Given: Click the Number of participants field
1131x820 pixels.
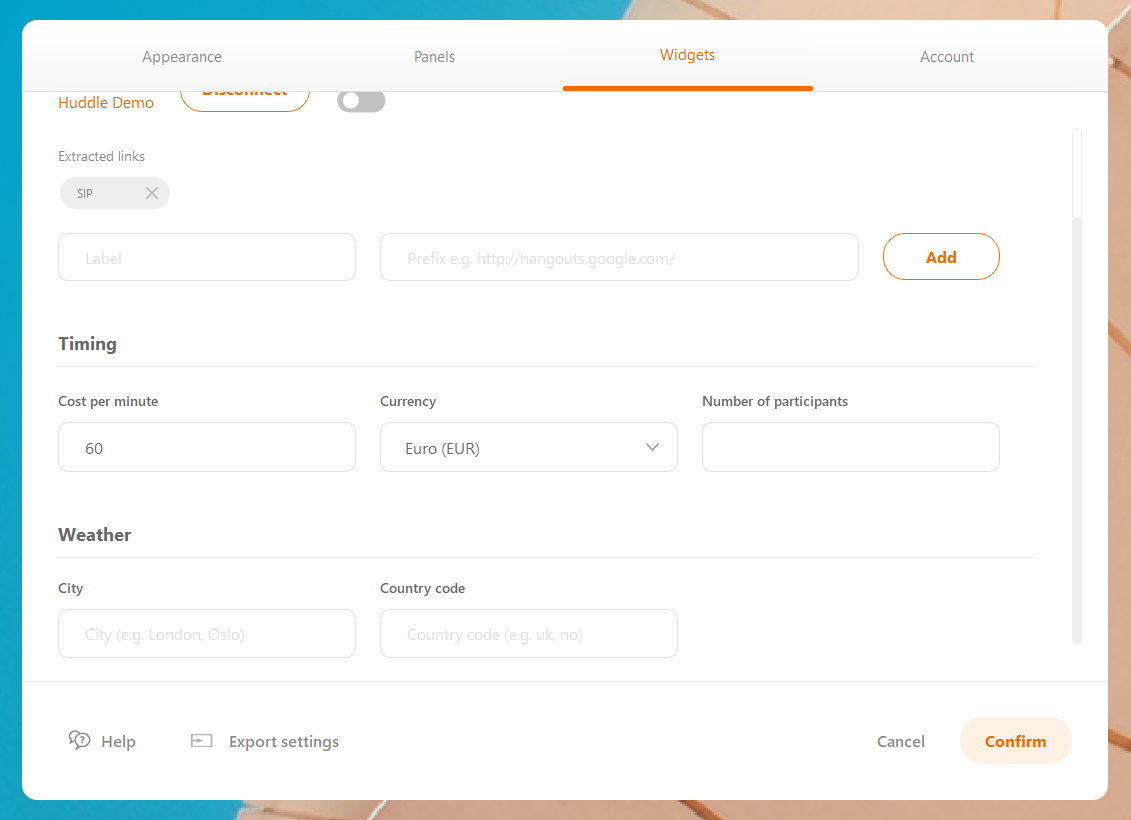Looking at the screenshot, I should [850, 447].
